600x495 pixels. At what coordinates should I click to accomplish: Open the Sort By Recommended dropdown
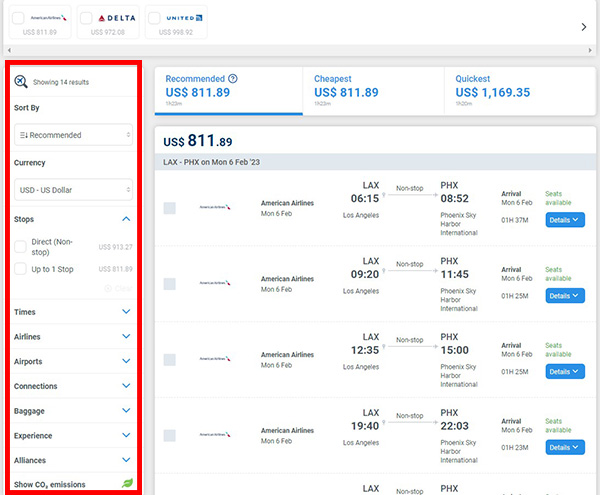click(73, 135)
